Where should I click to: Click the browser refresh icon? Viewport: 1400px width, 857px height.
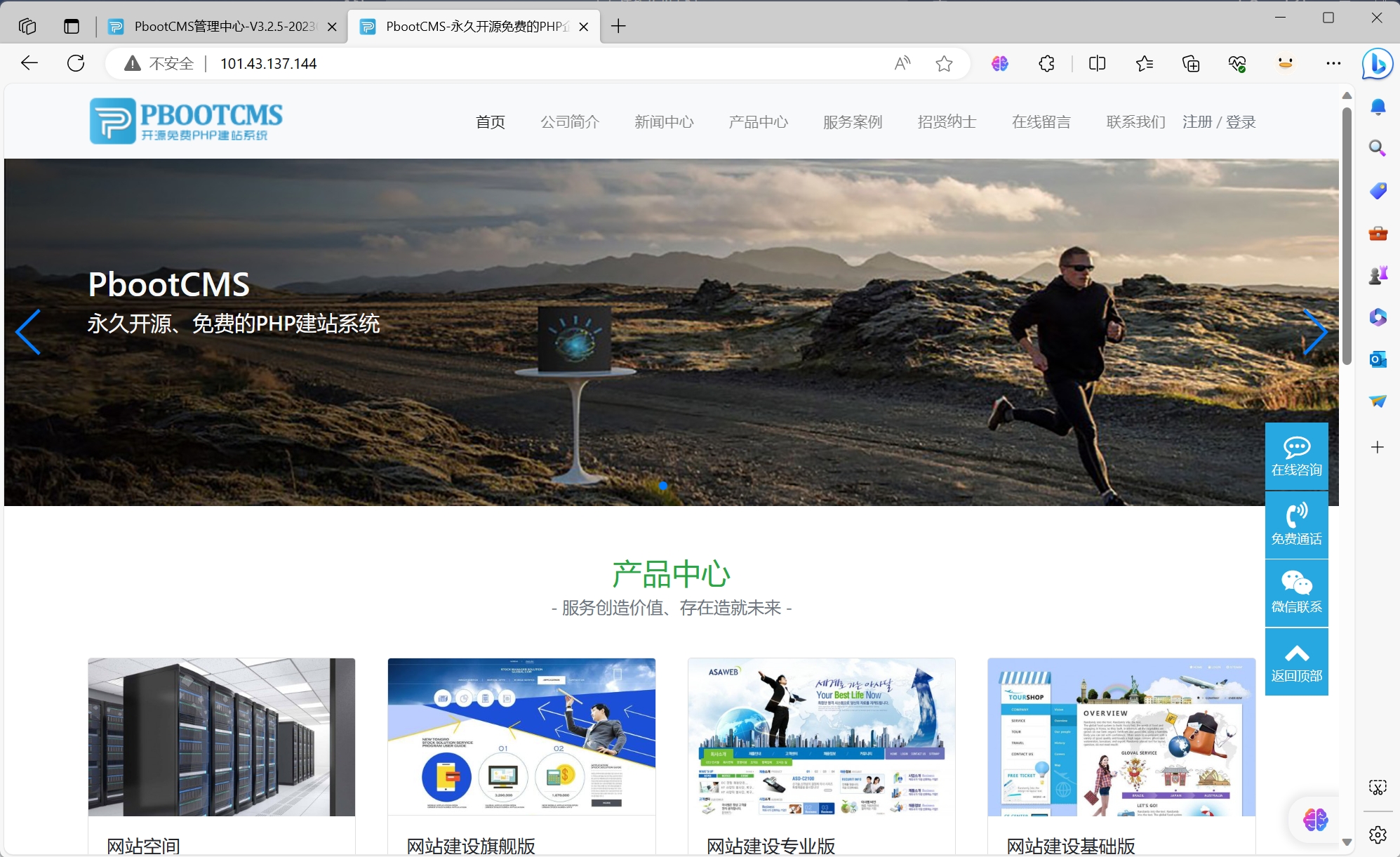click(76, 63)
